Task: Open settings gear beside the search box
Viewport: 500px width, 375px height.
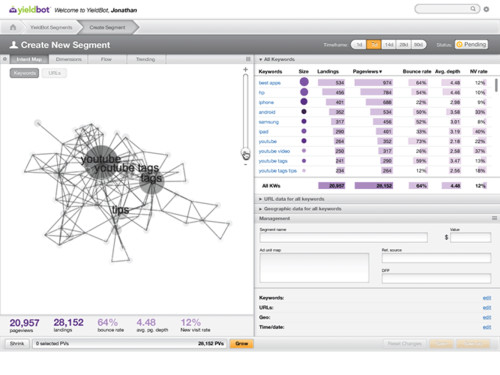Action: [486, 9]
